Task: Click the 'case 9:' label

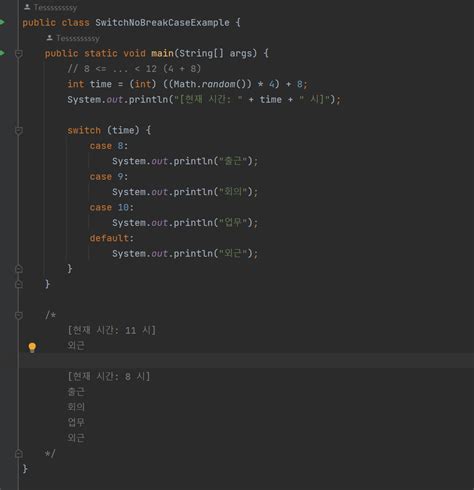Action: [x=109, y=176]
